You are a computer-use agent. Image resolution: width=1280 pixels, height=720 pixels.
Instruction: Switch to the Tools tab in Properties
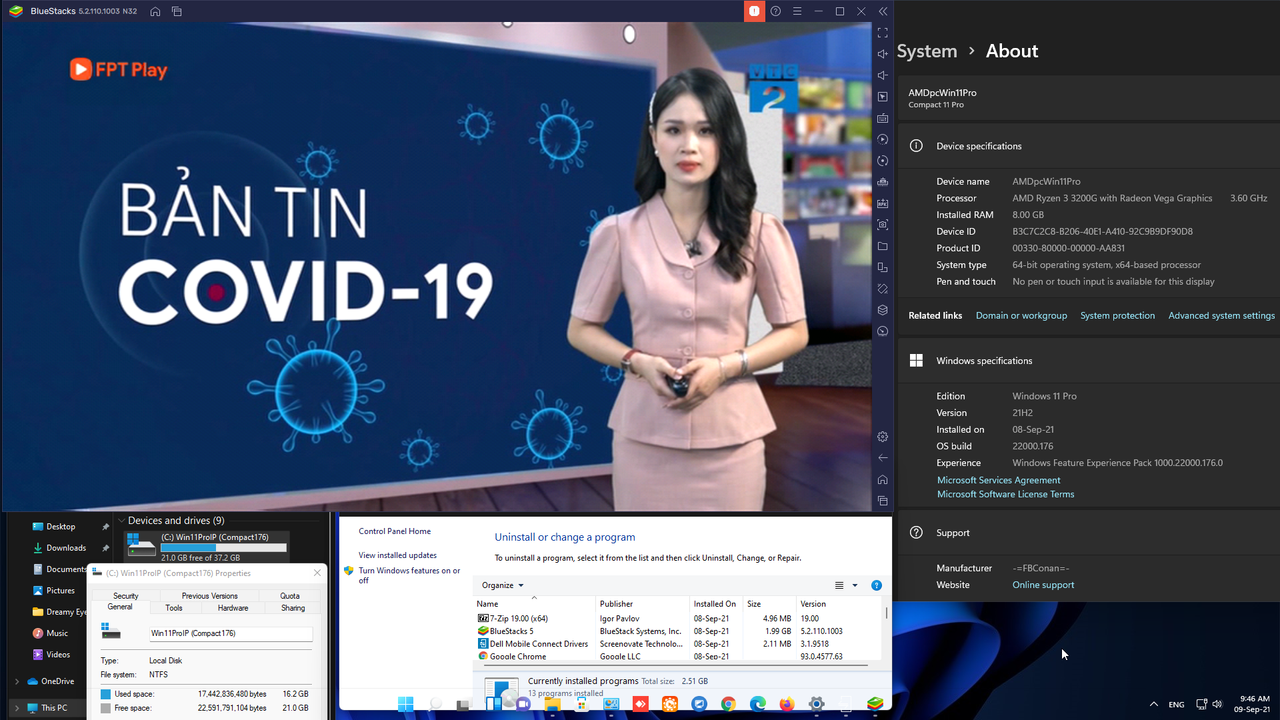pyautogui.click(x=174, y=608)
